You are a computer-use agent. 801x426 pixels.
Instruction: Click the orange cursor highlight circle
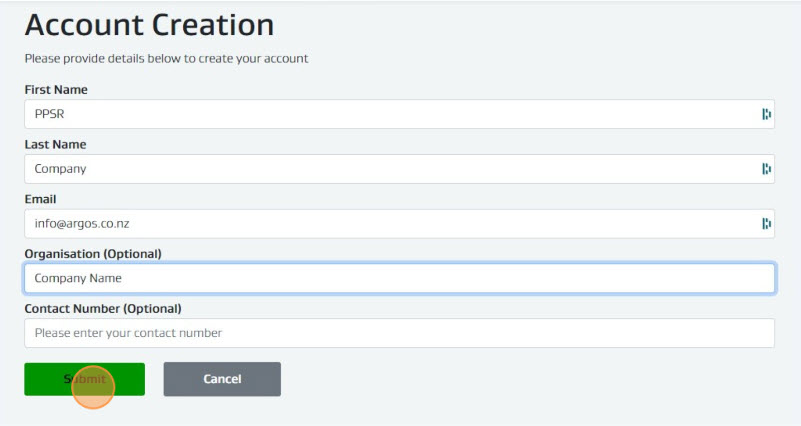pyautogui.click(x=93, y=387)
